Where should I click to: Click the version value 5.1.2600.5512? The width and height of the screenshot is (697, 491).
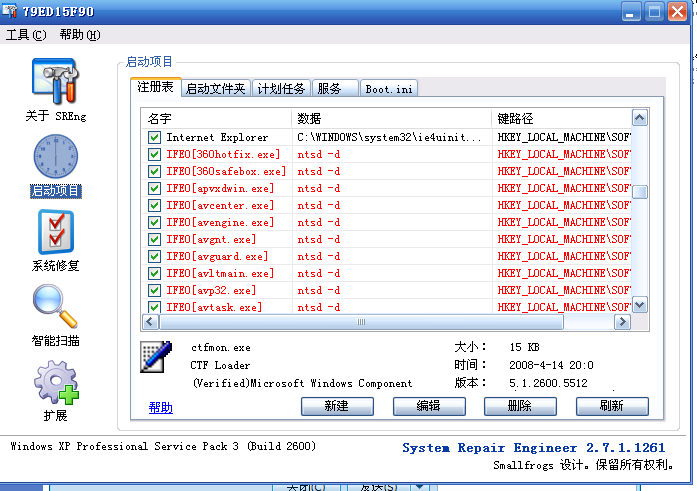coord(548,383)
